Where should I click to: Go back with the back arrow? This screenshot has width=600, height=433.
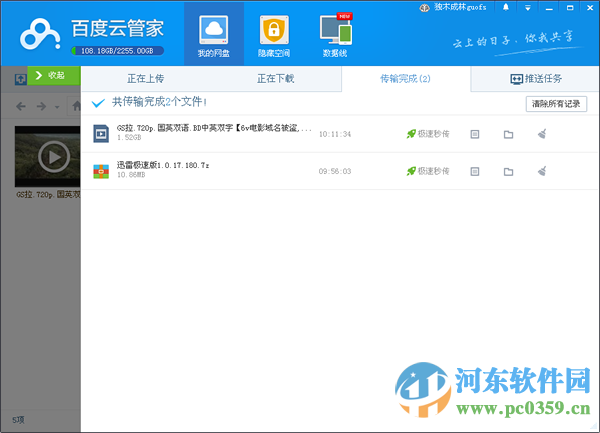[x=21, y=106]
